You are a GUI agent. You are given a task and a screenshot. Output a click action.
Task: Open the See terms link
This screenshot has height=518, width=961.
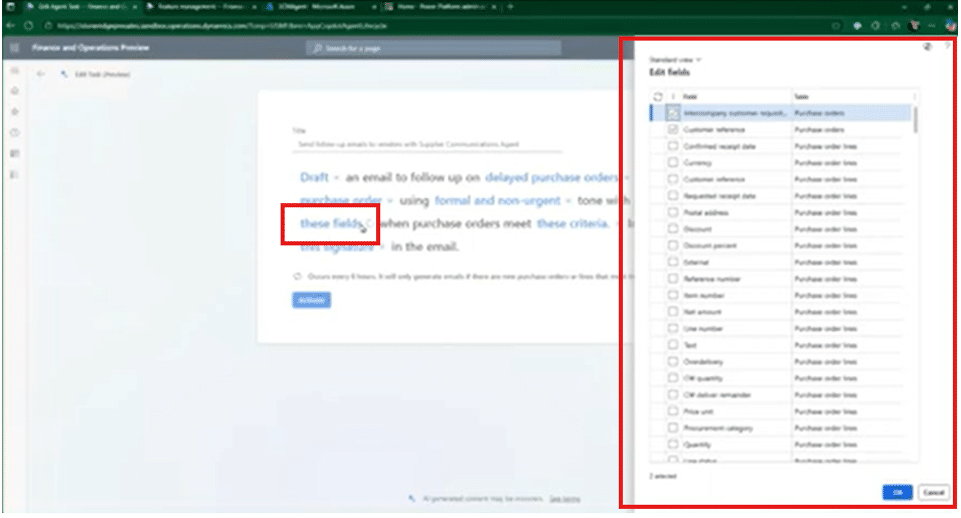pos(564,498)
